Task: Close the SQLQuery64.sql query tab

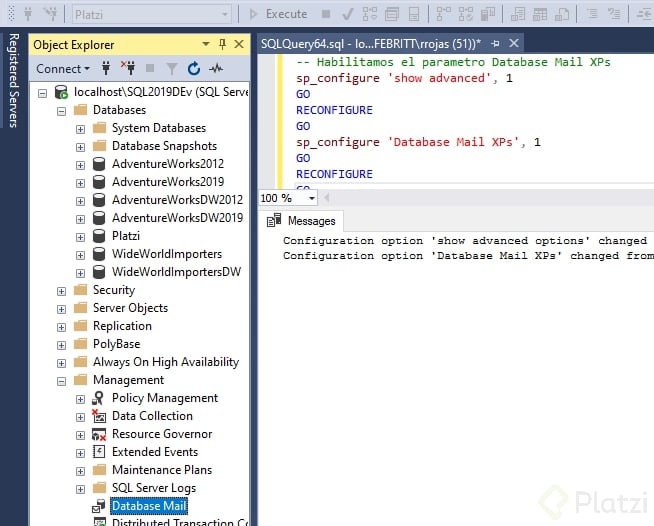Action: click(x=514, y=43)
